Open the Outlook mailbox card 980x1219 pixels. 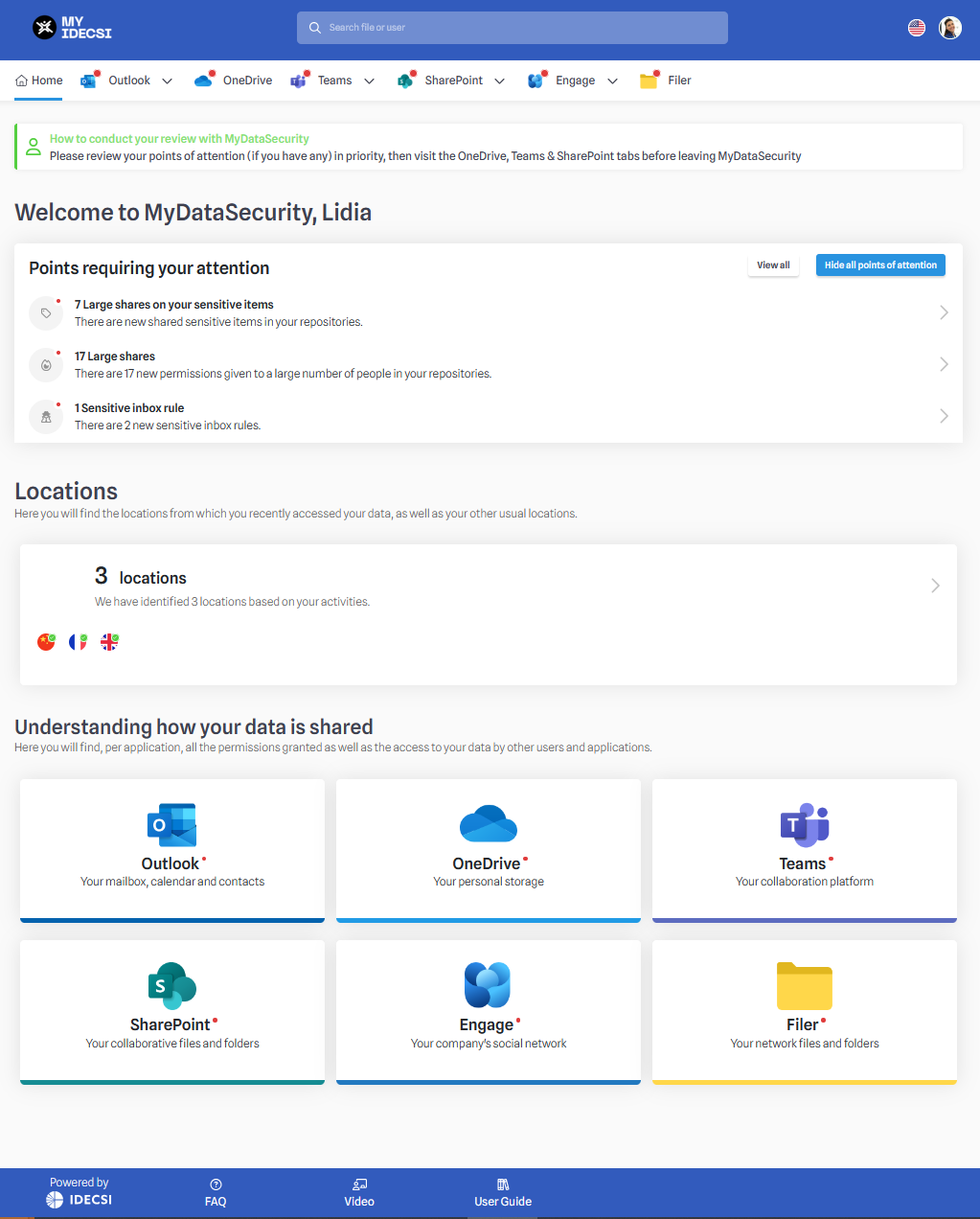pos(172,851)
